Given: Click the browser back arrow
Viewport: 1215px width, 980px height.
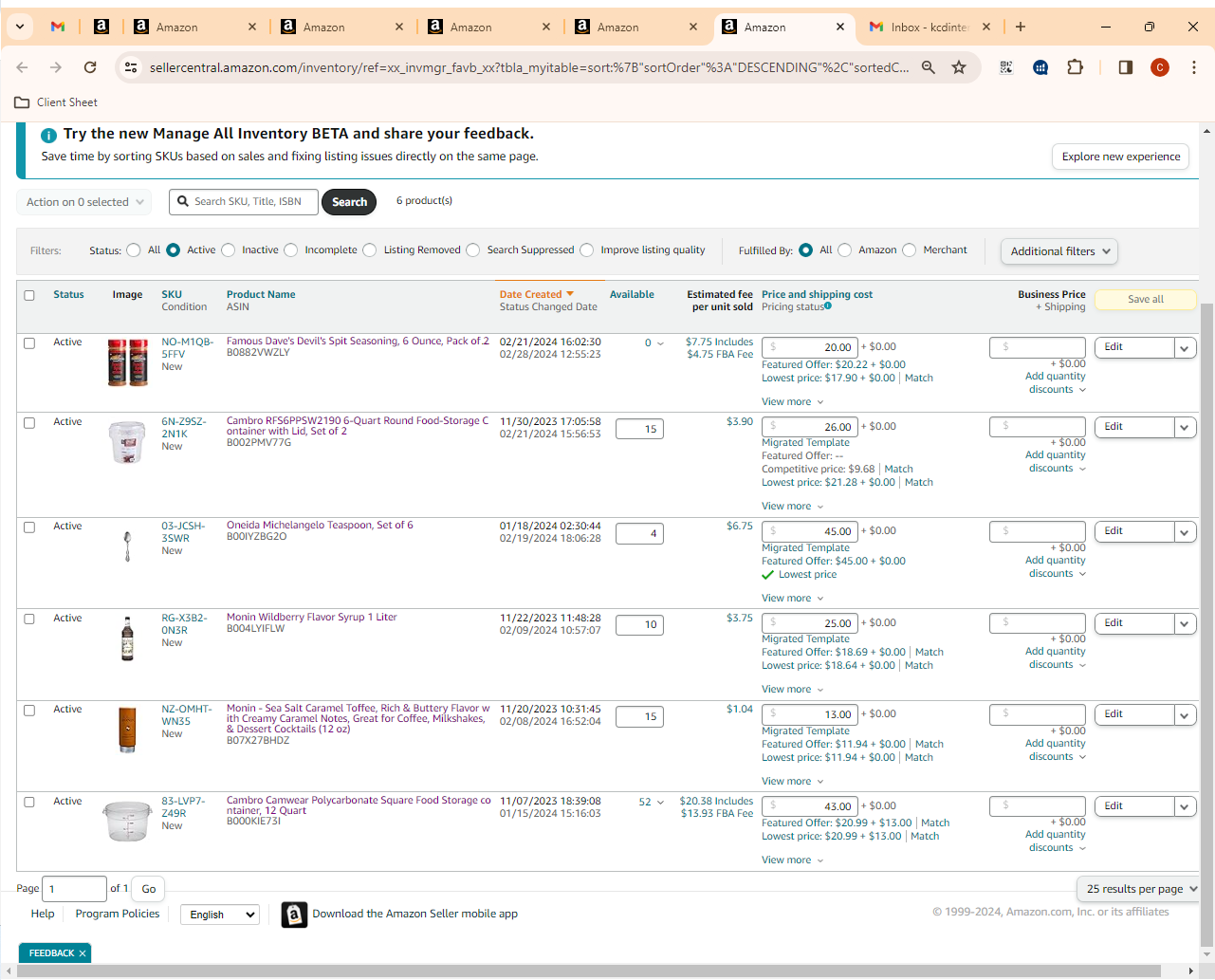Looking at the screenshot, I should tap(23, 67).
